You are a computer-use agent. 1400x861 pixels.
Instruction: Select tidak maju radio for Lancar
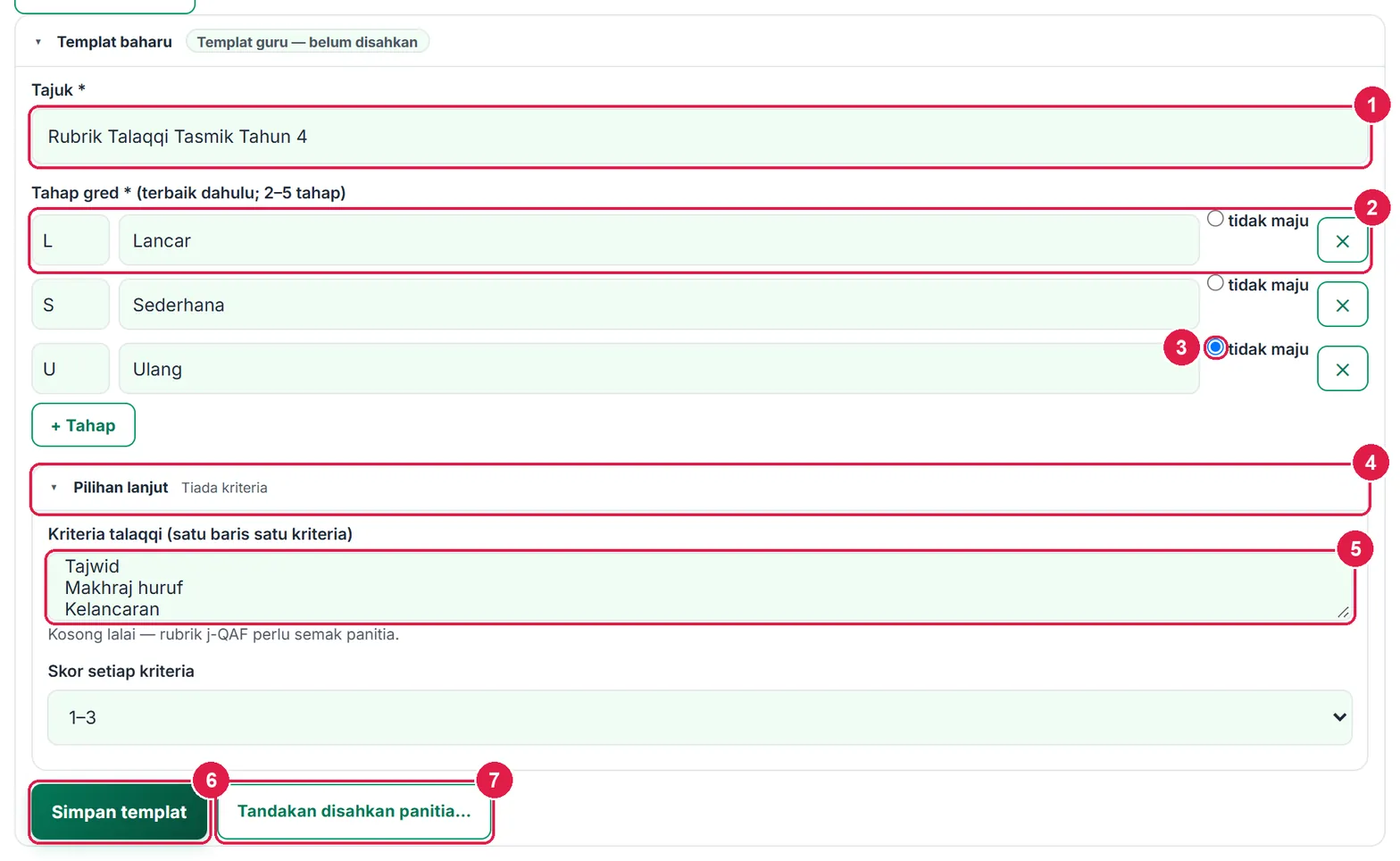pyautogui.click(x=1215, y=219)
